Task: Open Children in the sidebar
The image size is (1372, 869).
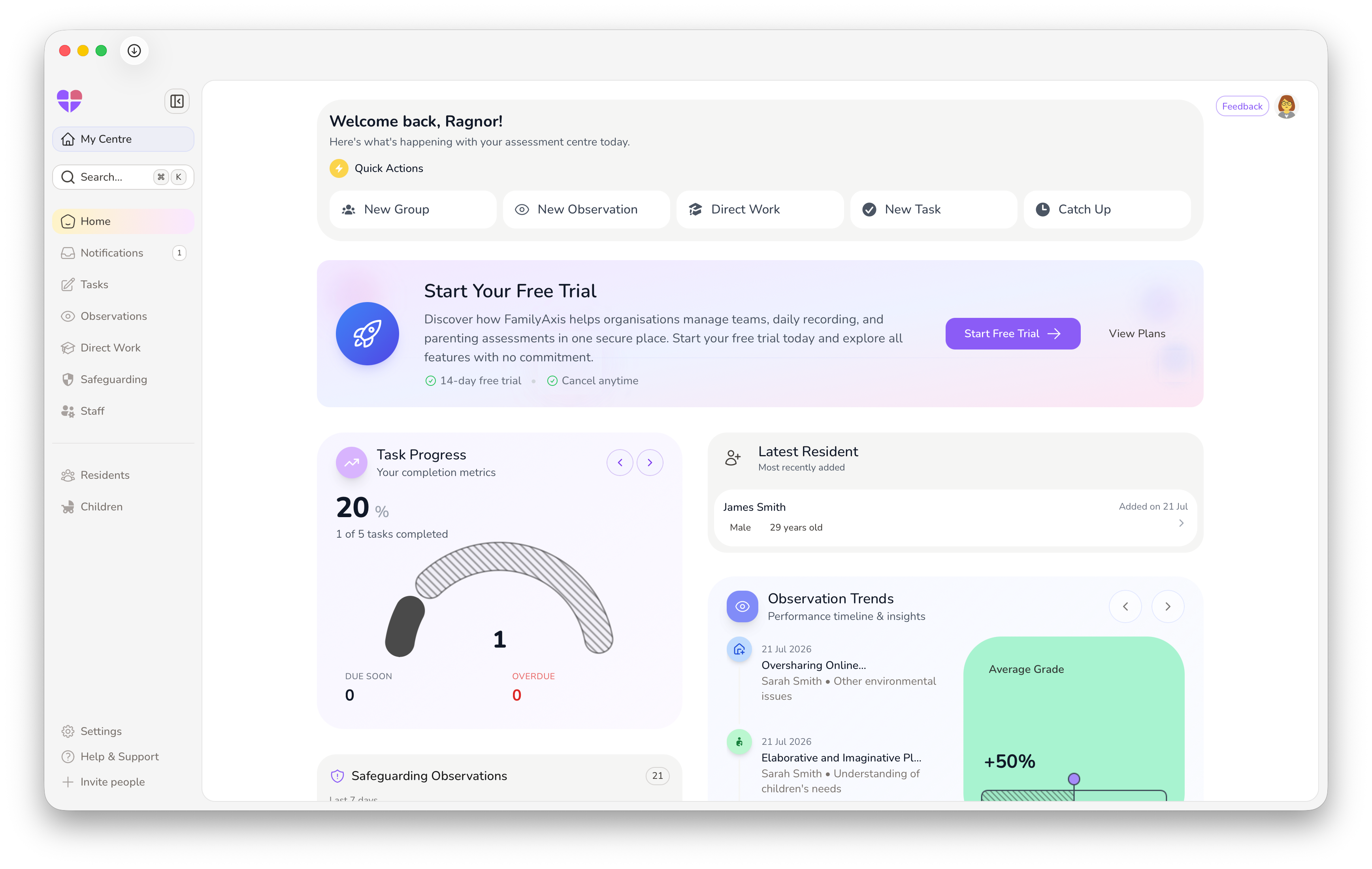Action: (x=123, y=507)
